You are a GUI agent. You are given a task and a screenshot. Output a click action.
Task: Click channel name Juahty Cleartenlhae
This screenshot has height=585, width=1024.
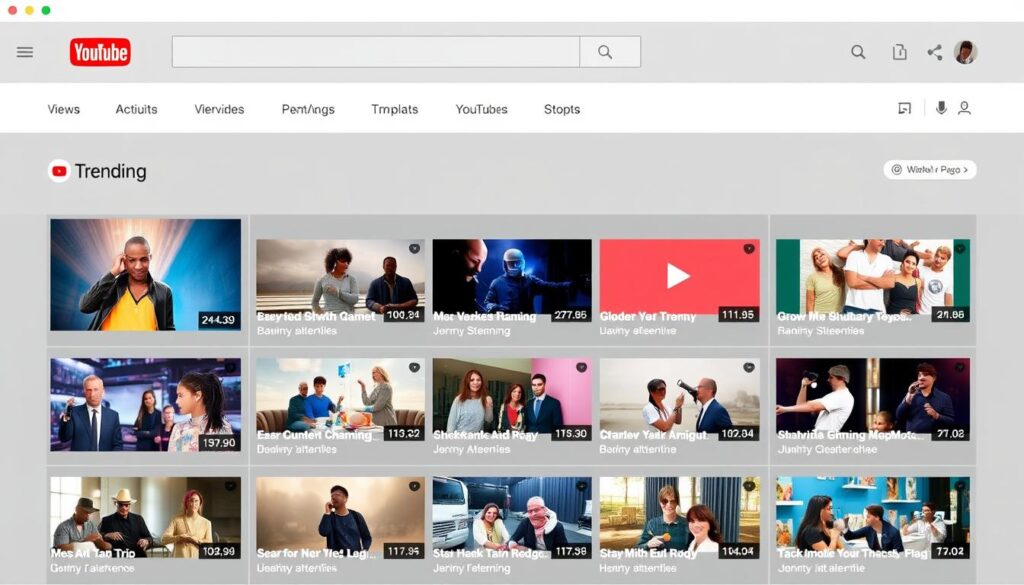827,450
